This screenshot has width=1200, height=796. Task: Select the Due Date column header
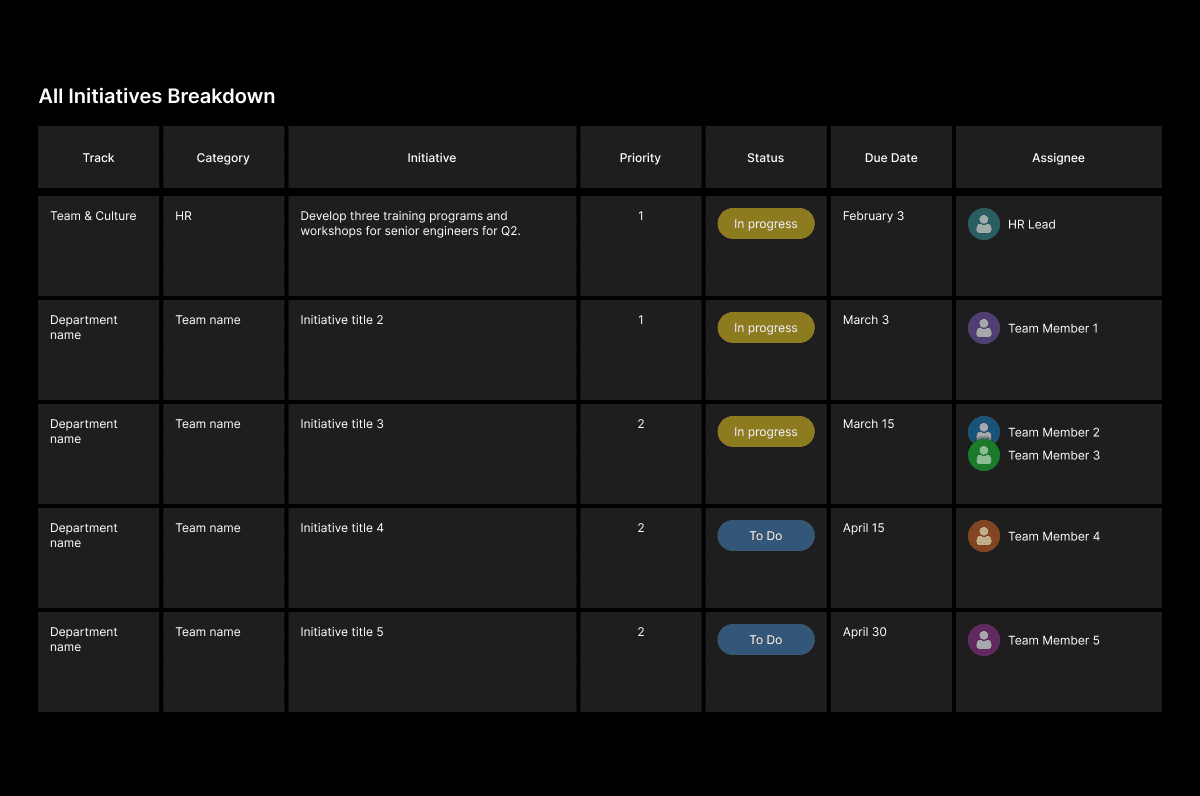point(891,158)
